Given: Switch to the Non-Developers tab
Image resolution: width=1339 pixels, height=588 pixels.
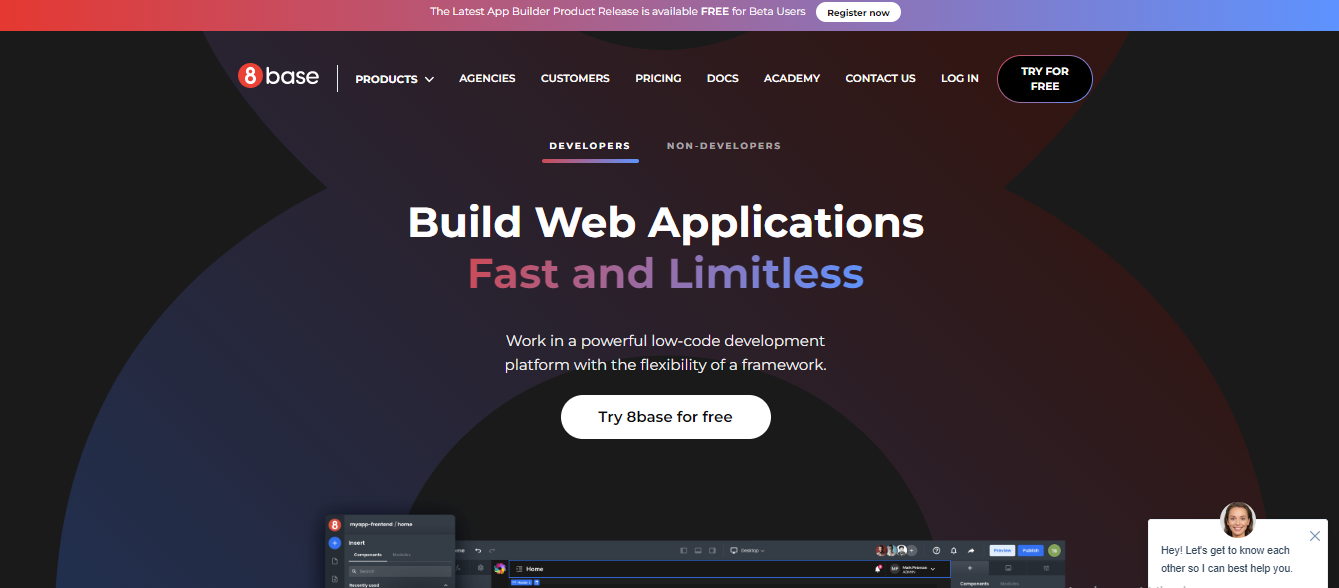Looking at the screenshot, I should coord(723,146).
